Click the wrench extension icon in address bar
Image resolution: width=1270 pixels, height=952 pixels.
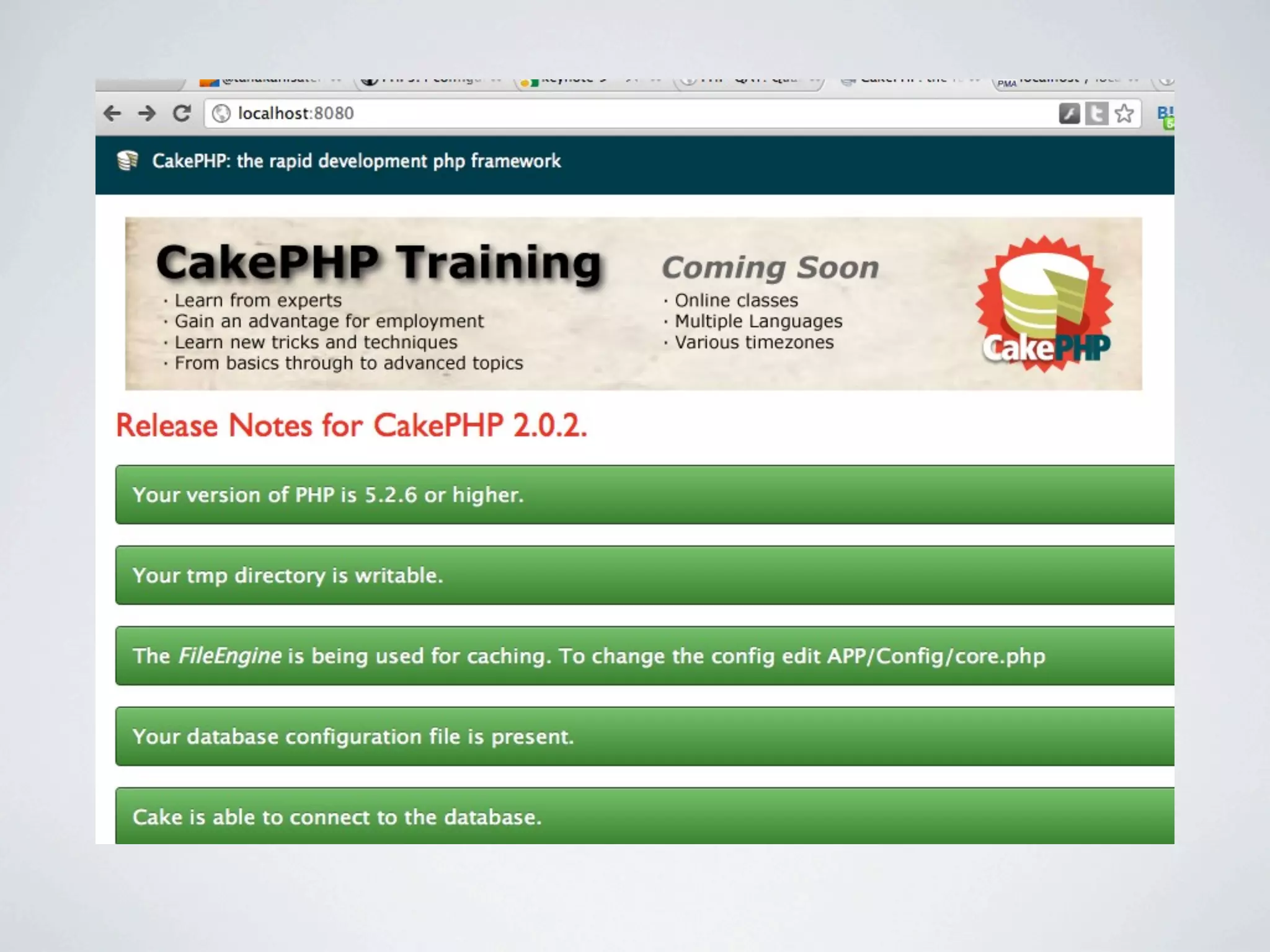1069,113
